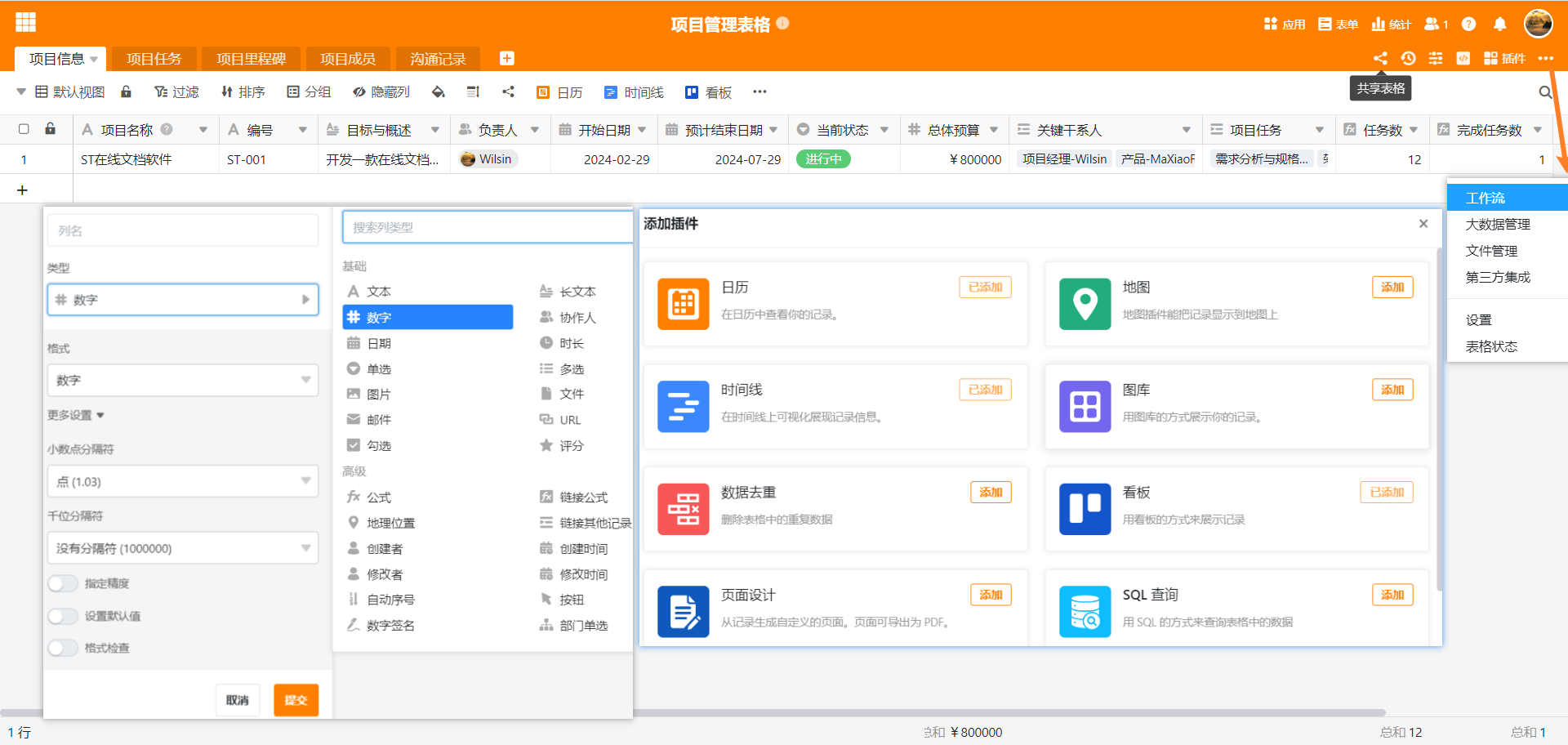Click the Gallery plugin icon
The image size is (1568, 745).
point(1085,407)
